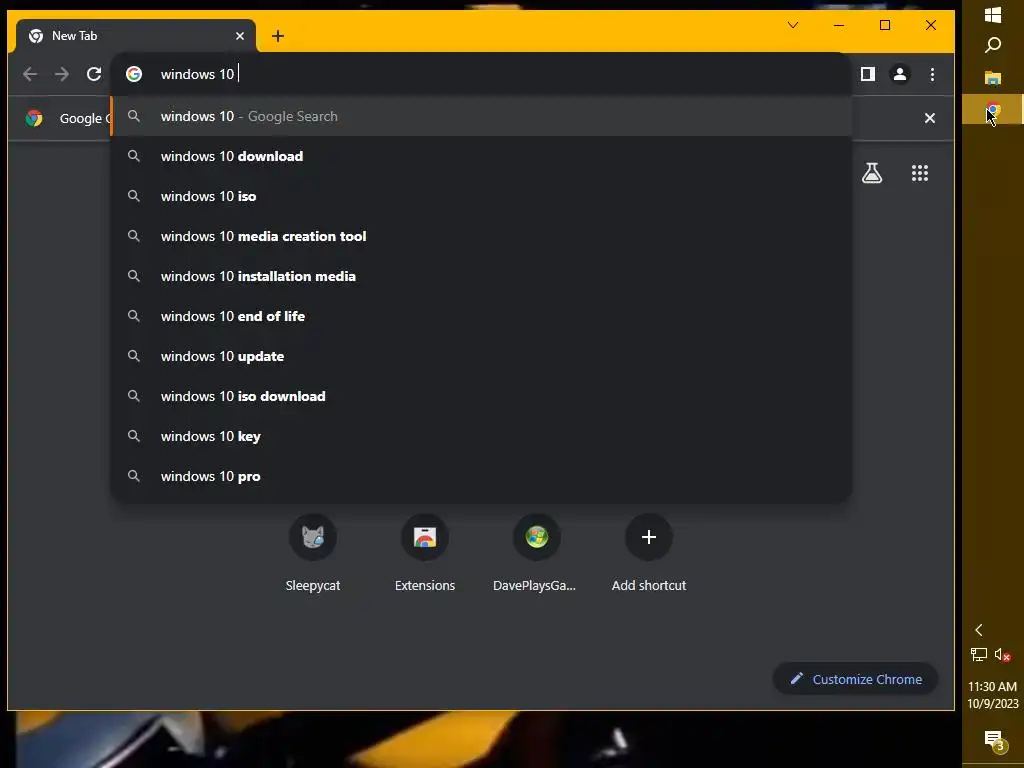Image resolution: width=1024 pixels, height=768 pixels.
Task: Click the Chrome taskbar icon
Action: coord(993,110)
